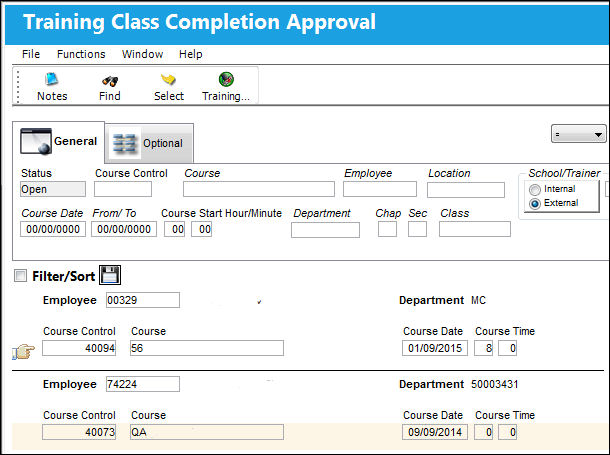Image resolution: width=610 pixels, height=455 pixels.
Task: Click the Course Time minute field in 09/09/2014 row
Action: coord(508,432)
